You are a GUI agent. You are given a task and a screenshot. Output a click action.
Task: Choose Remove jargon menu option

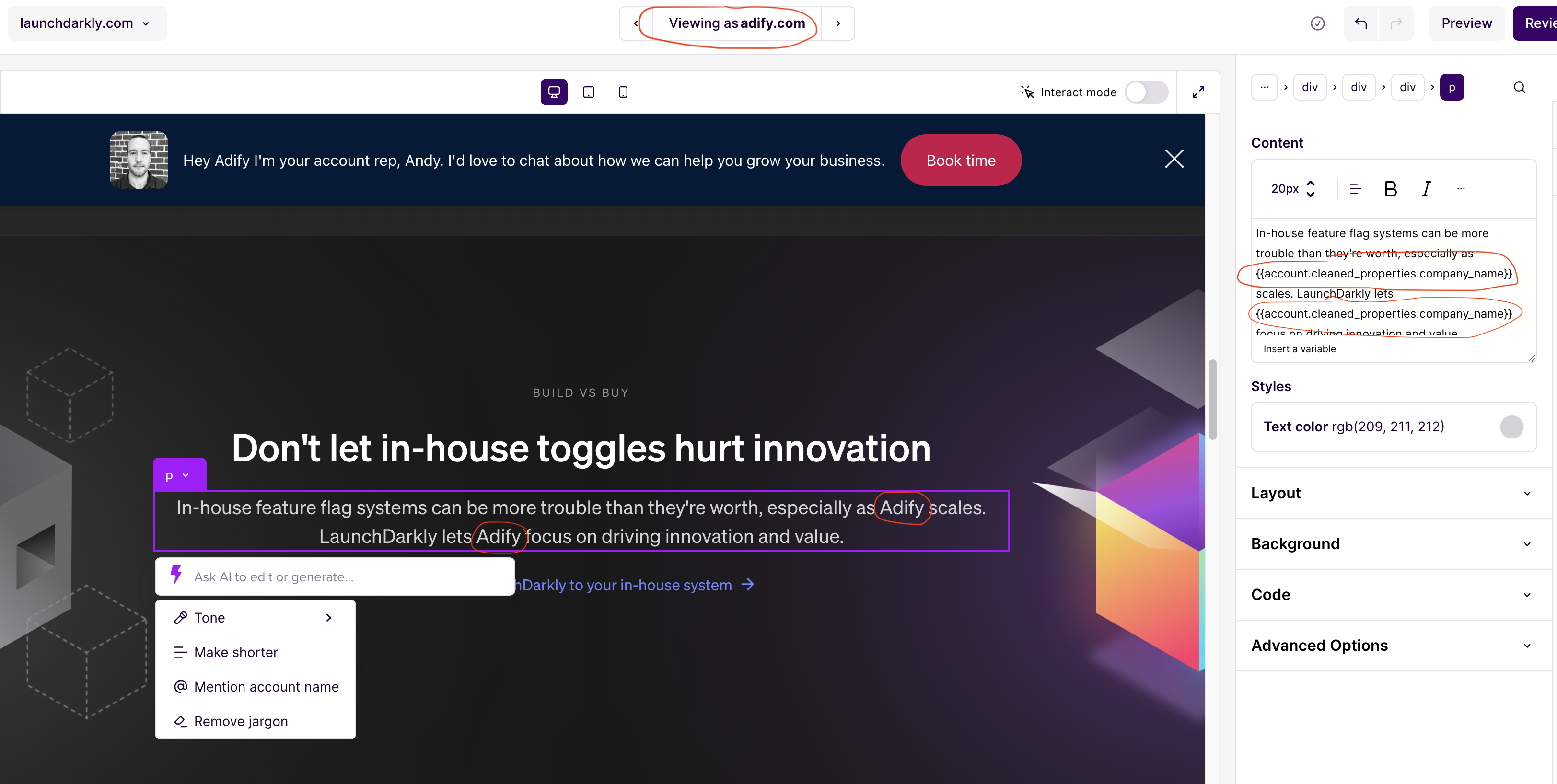[241, 721]
